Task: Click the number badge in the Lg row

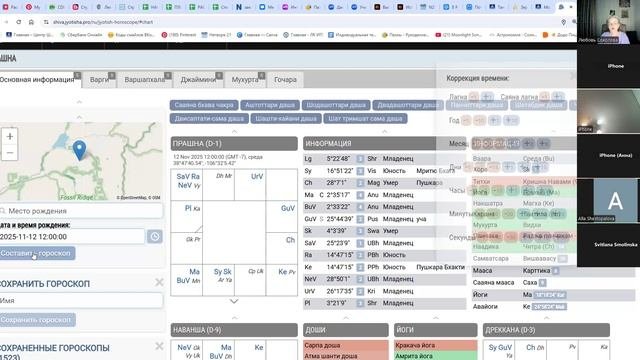Action: (x=360, y=159)
